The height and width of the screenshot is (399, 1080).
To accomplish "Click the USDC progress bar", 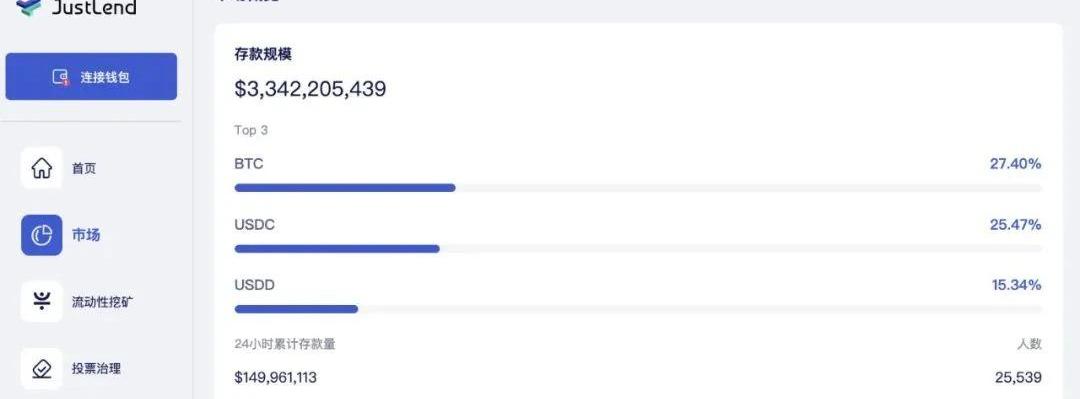I will [x=638, y=248].
